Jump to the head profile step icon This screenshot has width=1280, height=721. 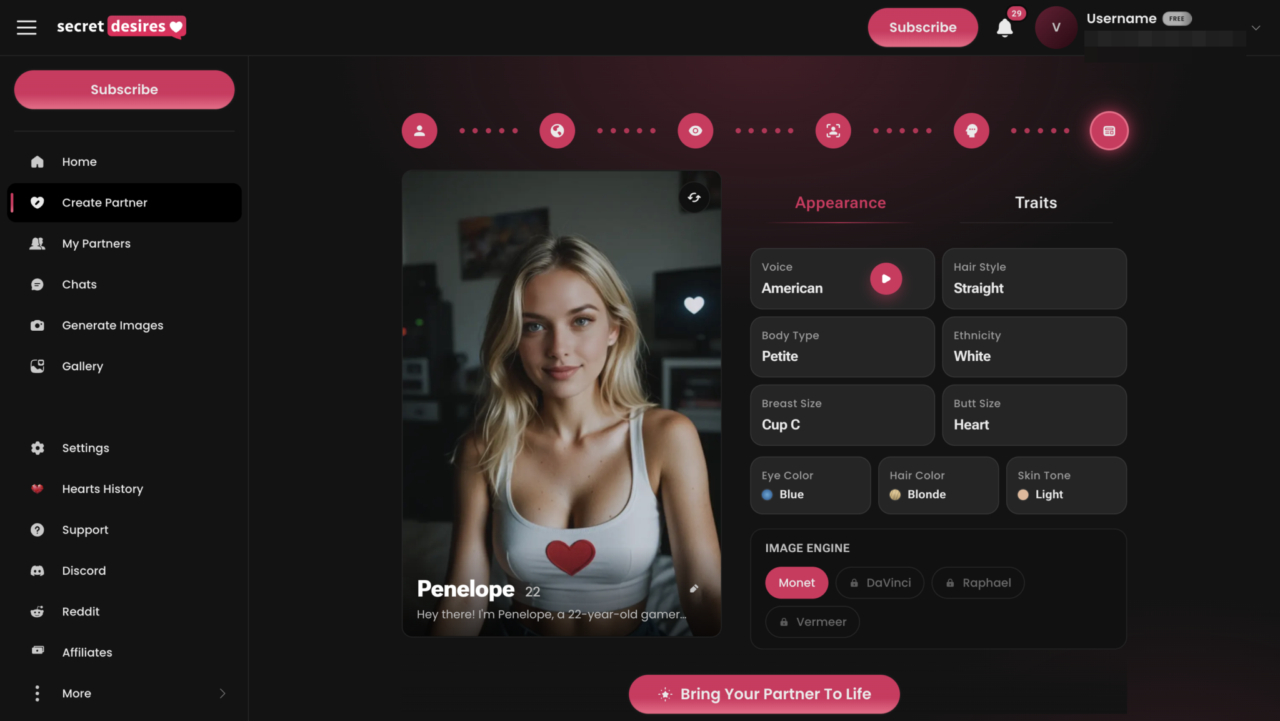coord(971,130)
